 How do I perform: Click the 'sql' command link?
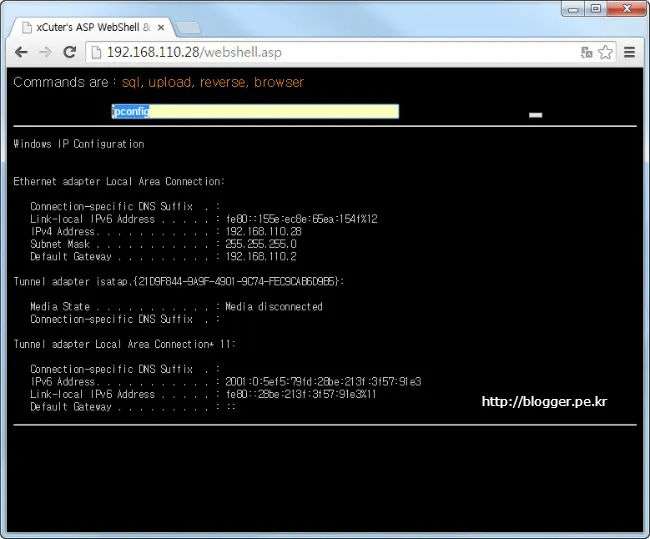(x=131, y=82)
